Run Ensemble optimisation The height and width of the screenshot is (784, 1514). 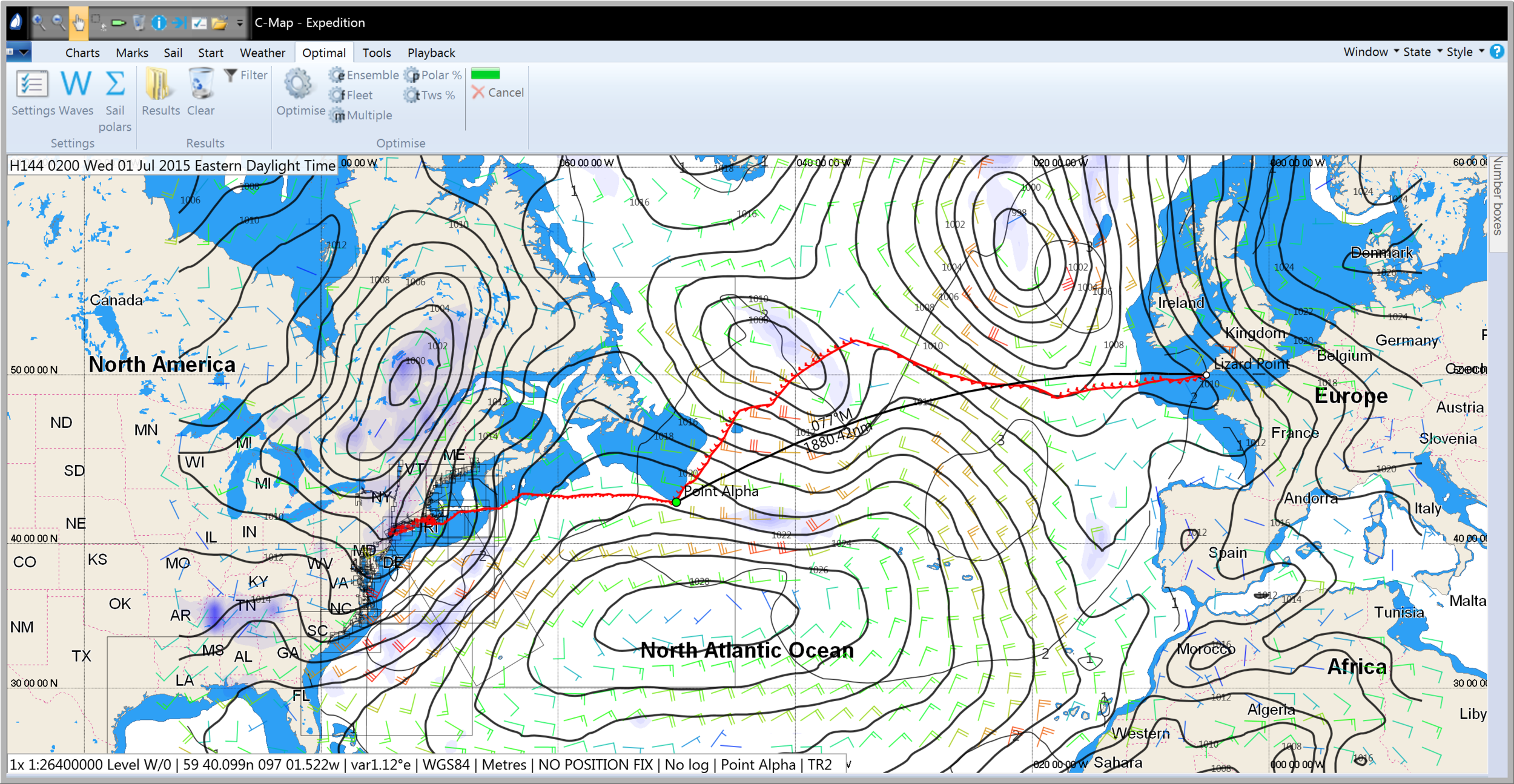[364, 75]
